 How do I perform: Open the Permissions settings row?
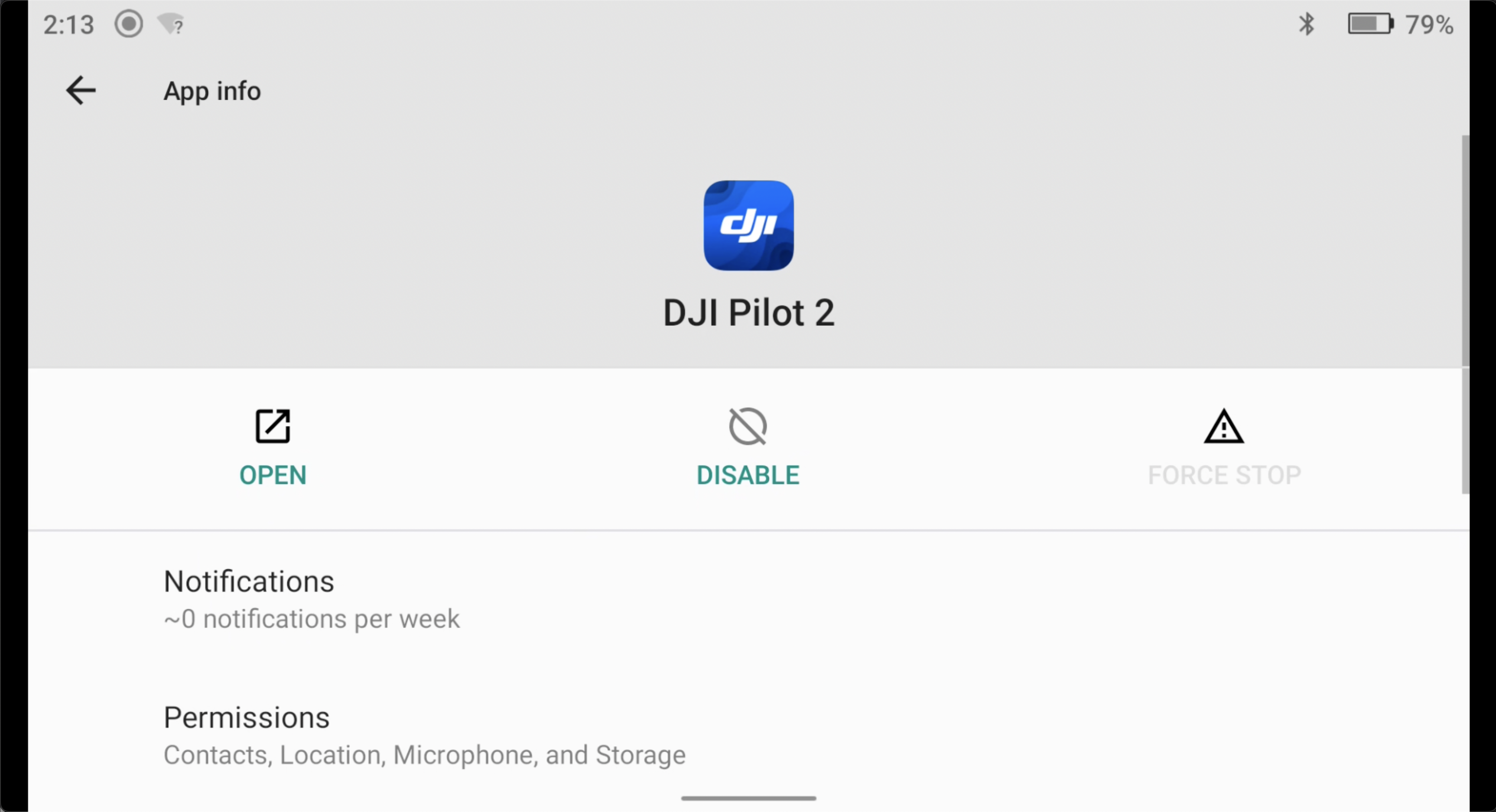pyautogui.click(x=748, y=735)
